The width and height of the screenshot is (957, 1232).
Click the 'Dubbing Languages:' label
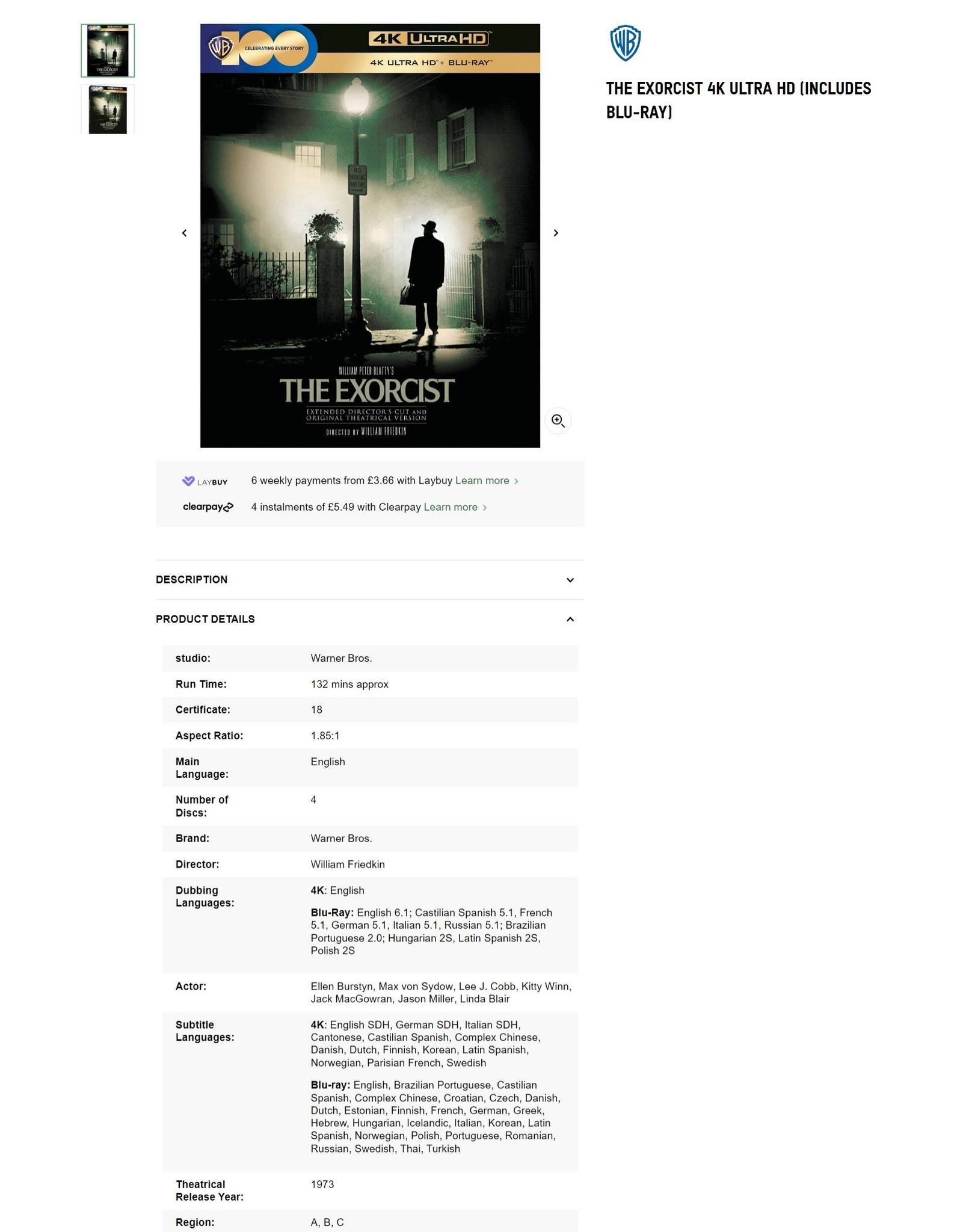pyautogui.click(x=205, y=897)
